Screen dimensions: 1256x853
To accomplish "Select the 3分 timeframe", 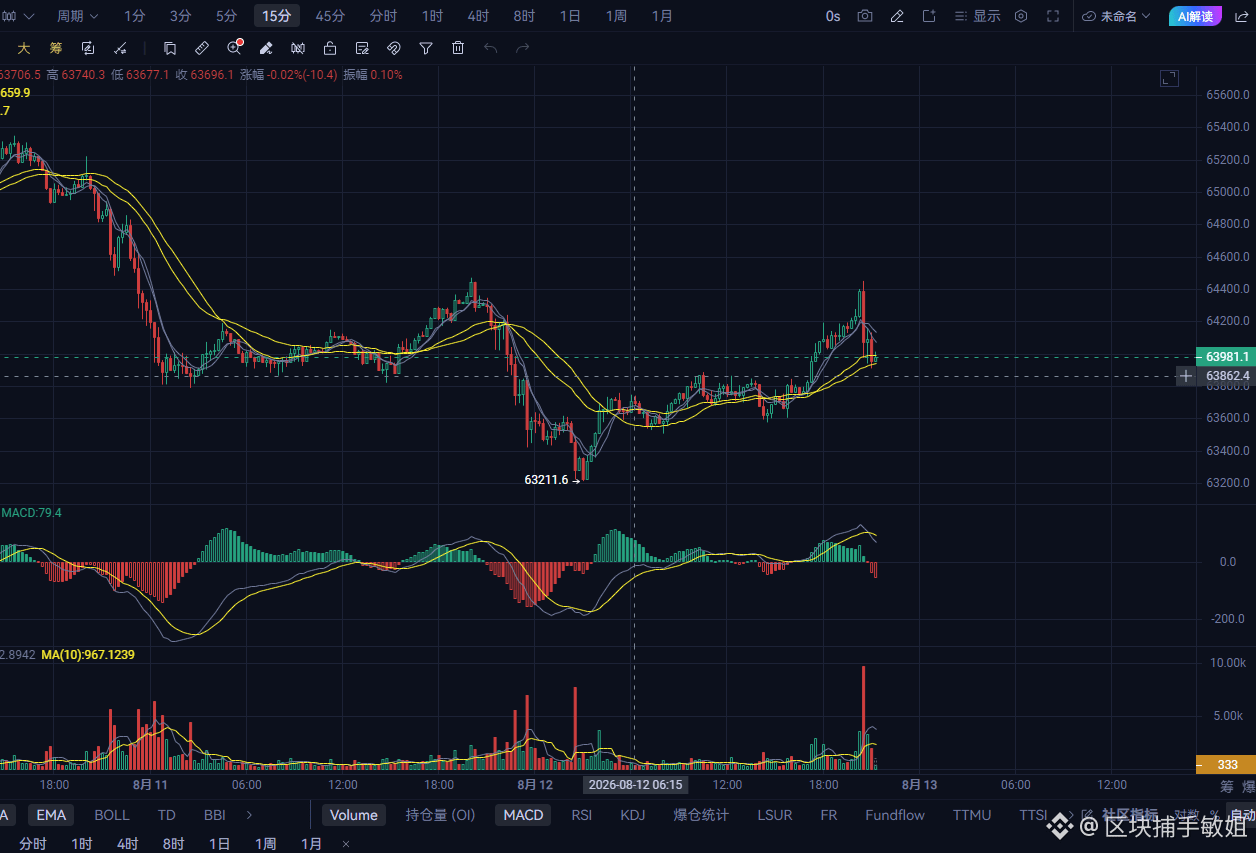I will click(181, 16).
